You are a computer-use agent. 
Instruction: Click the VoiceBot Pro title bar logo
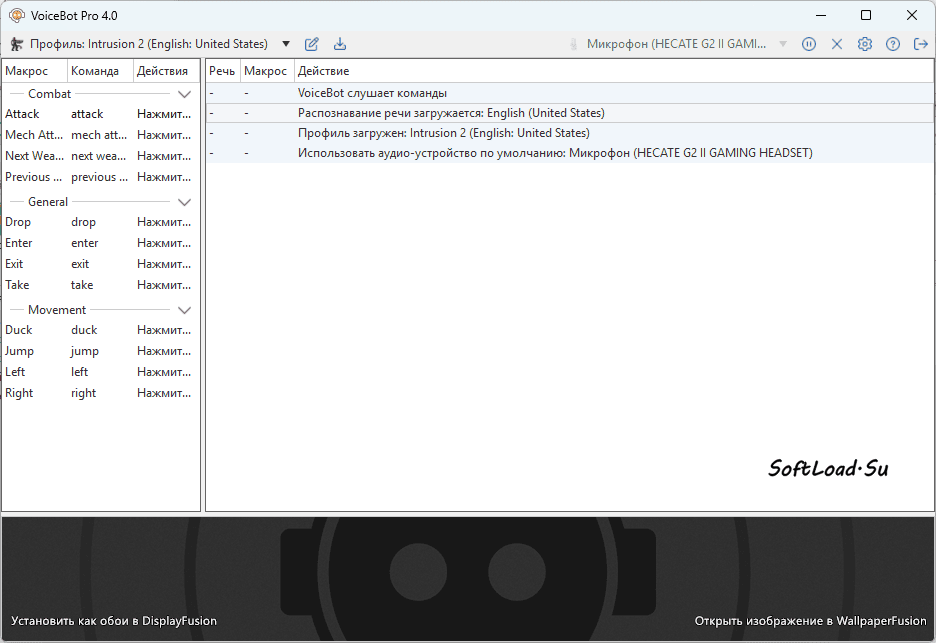(17, 16)
